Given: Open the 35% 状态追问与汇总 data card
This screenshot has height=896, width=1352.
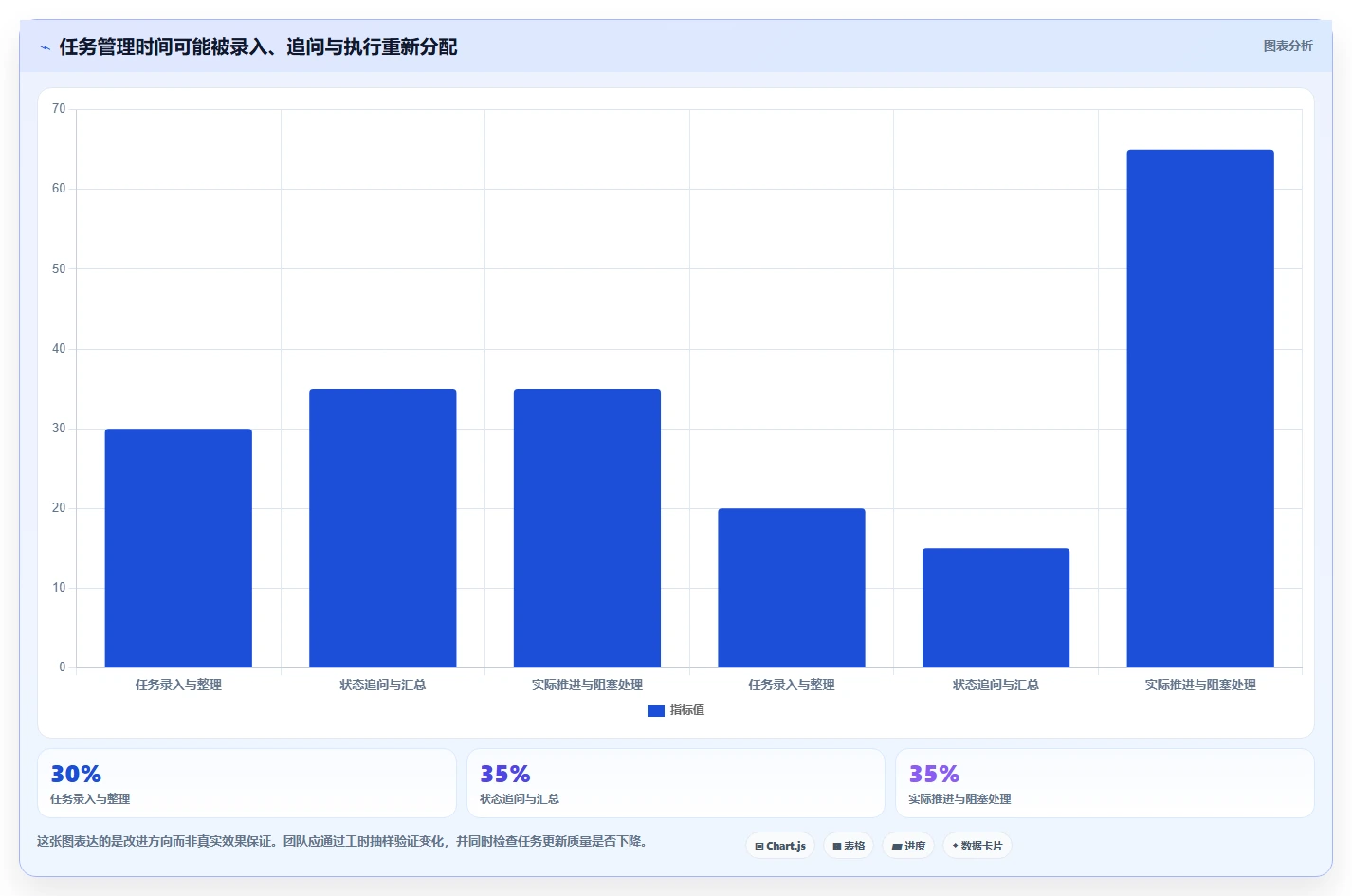Looking at the screenshot, I should (x=676, y=783).
